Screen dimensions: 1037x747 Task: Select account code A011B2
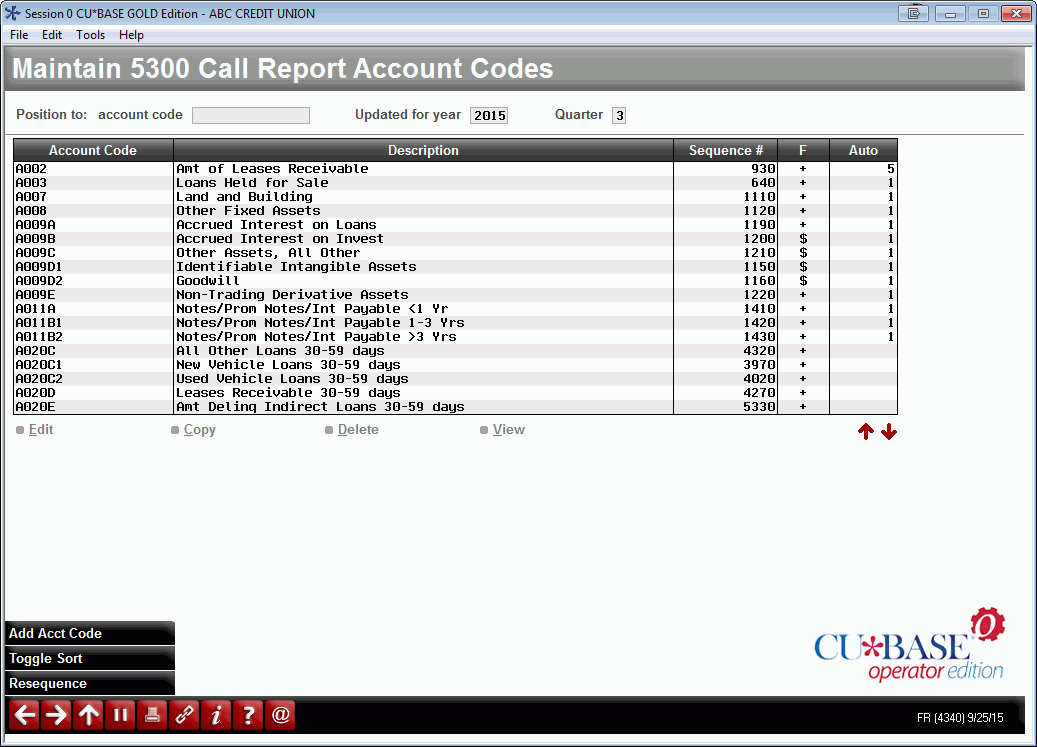(x=39, y=336)
